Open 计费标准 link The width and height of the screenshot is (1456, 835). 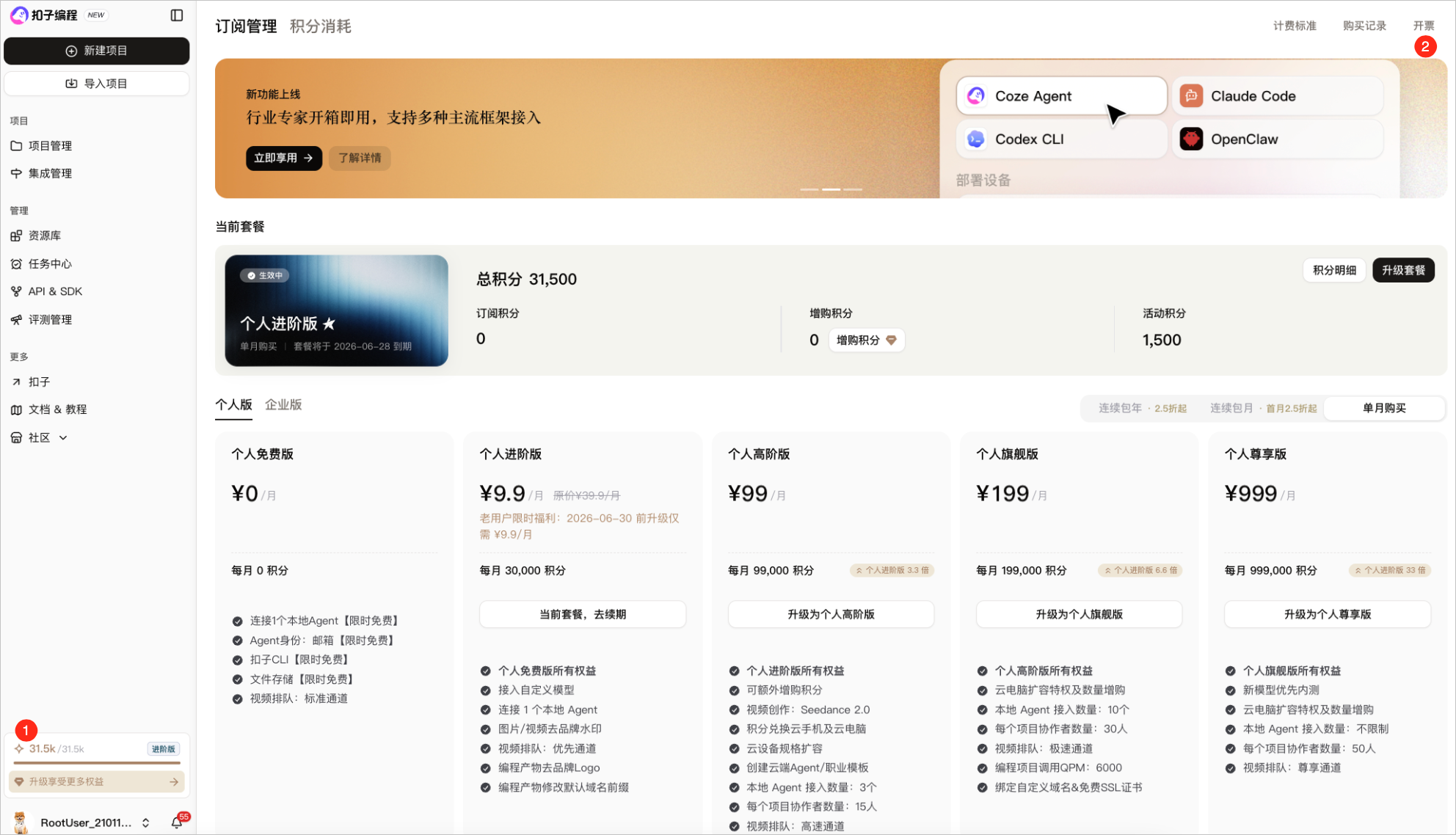coord(1295,26)
